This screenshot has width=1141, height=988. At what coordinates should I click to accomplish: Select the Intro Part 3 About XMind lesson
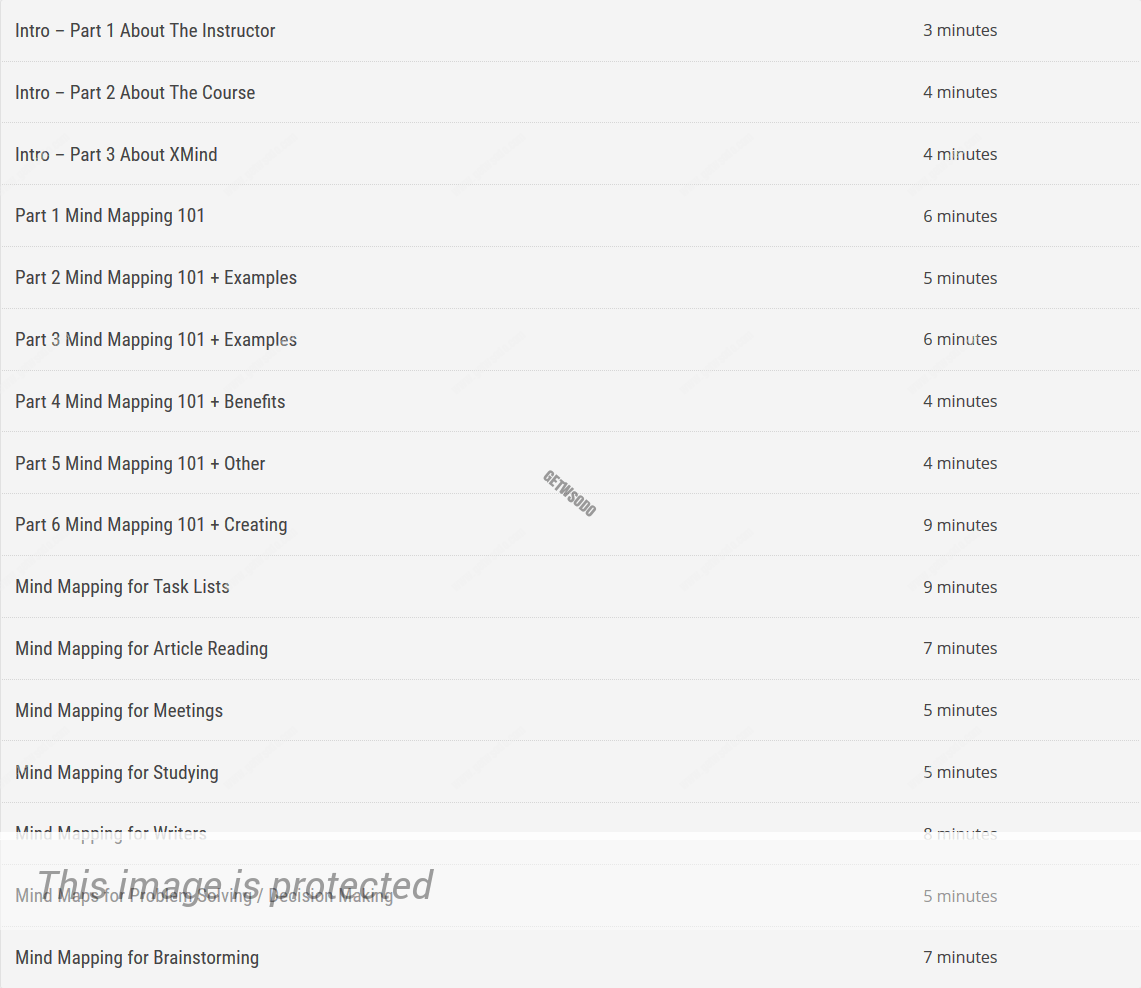[x=116, y=155]
